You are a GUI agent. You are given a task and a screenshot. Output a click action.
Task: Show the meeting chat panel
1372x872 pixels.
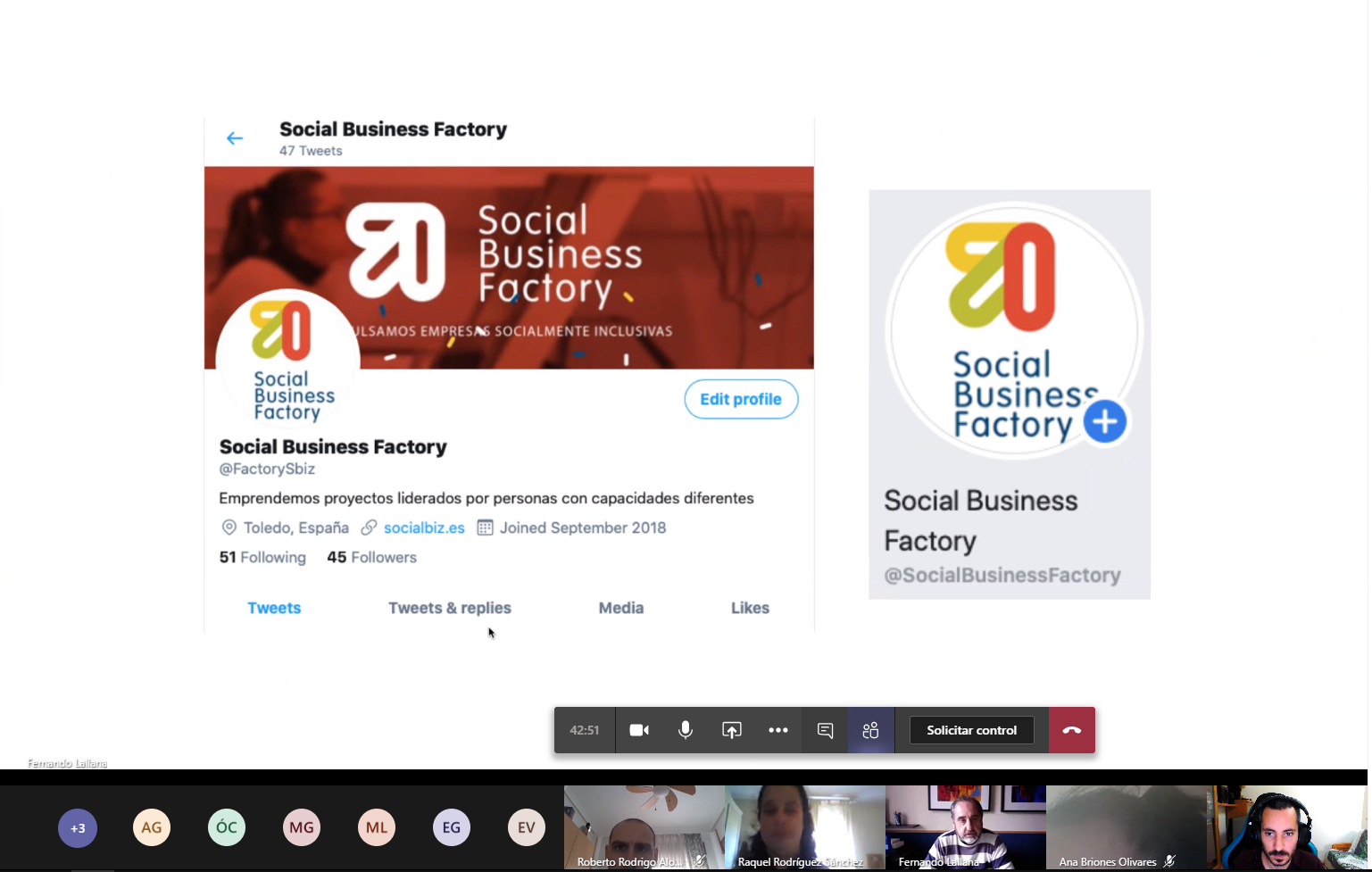click(x=825, y=730)
